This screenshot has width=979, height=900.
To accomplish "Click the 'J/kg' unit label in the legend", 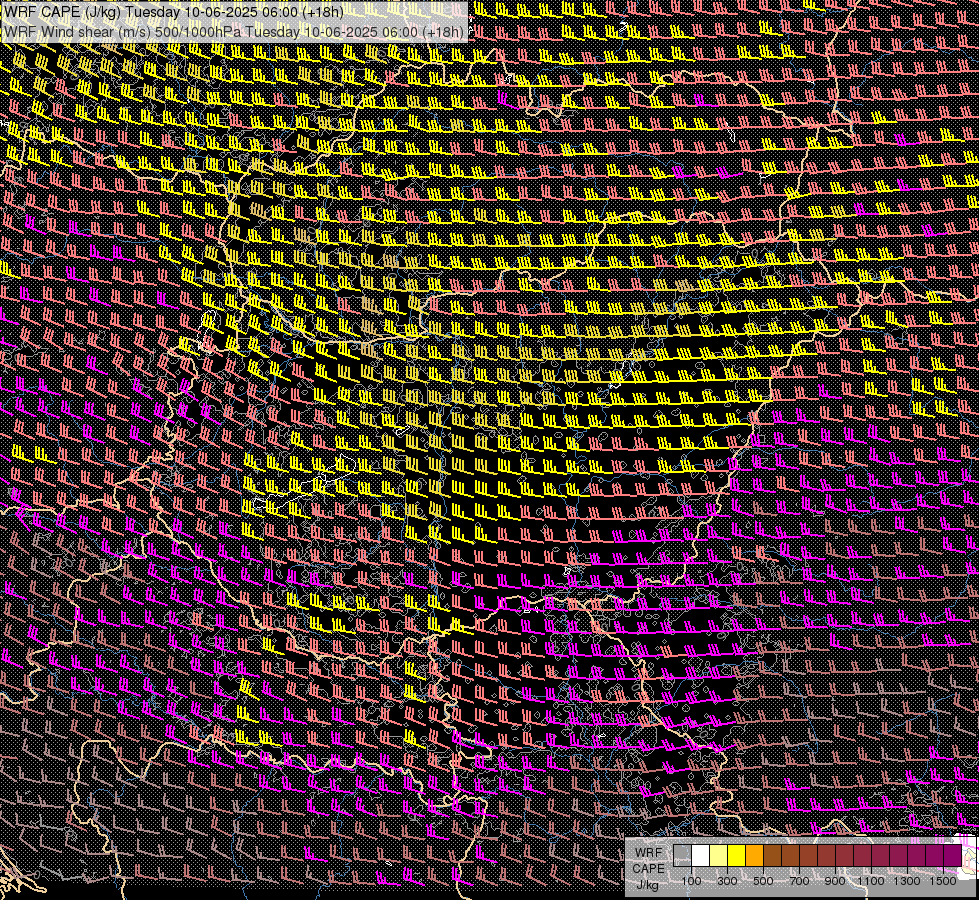I will tap(647, 885).
